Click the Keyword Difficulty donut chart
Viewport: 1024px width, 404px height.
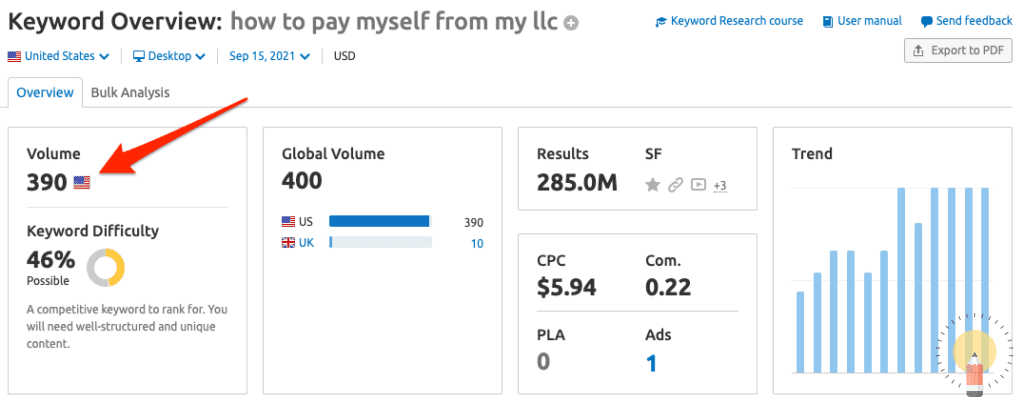[105, 268]
